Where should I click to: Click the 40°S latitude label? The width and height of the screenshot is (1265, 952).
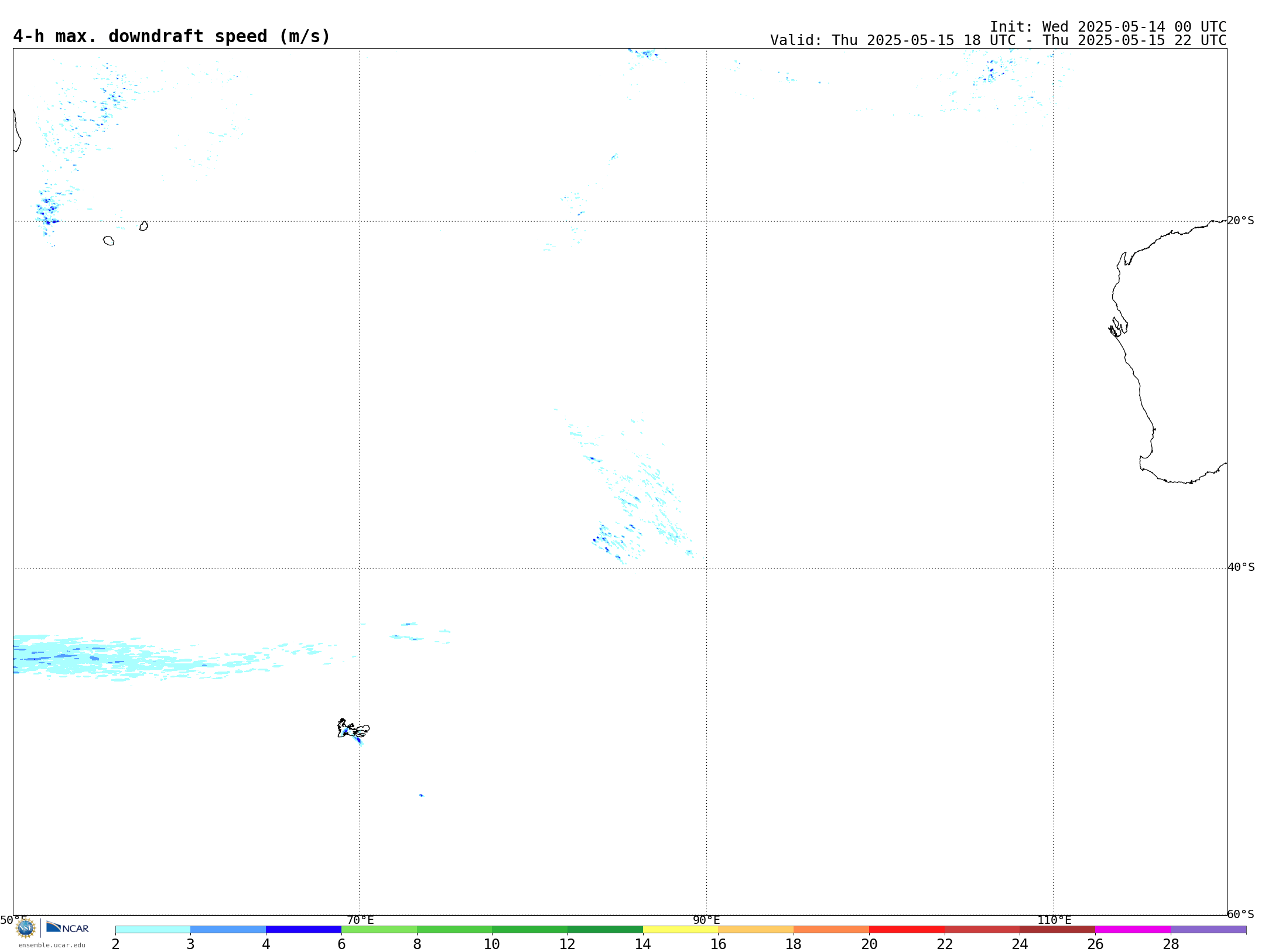(1241, 567)
